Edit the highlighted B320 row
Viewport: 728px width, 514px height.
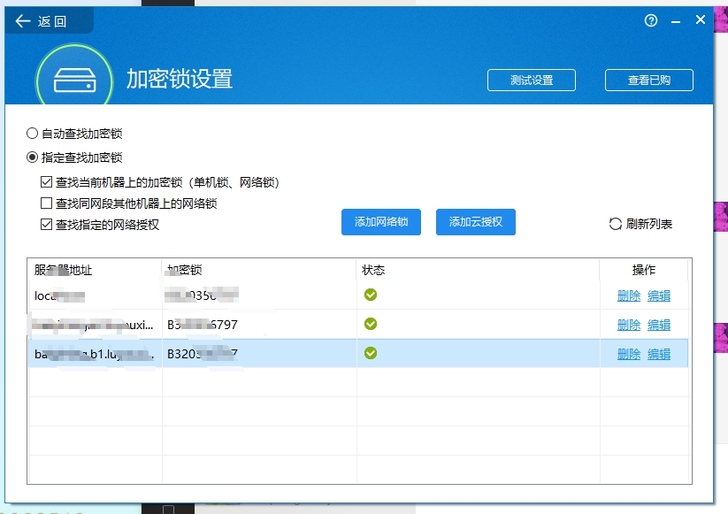[659, 354]
